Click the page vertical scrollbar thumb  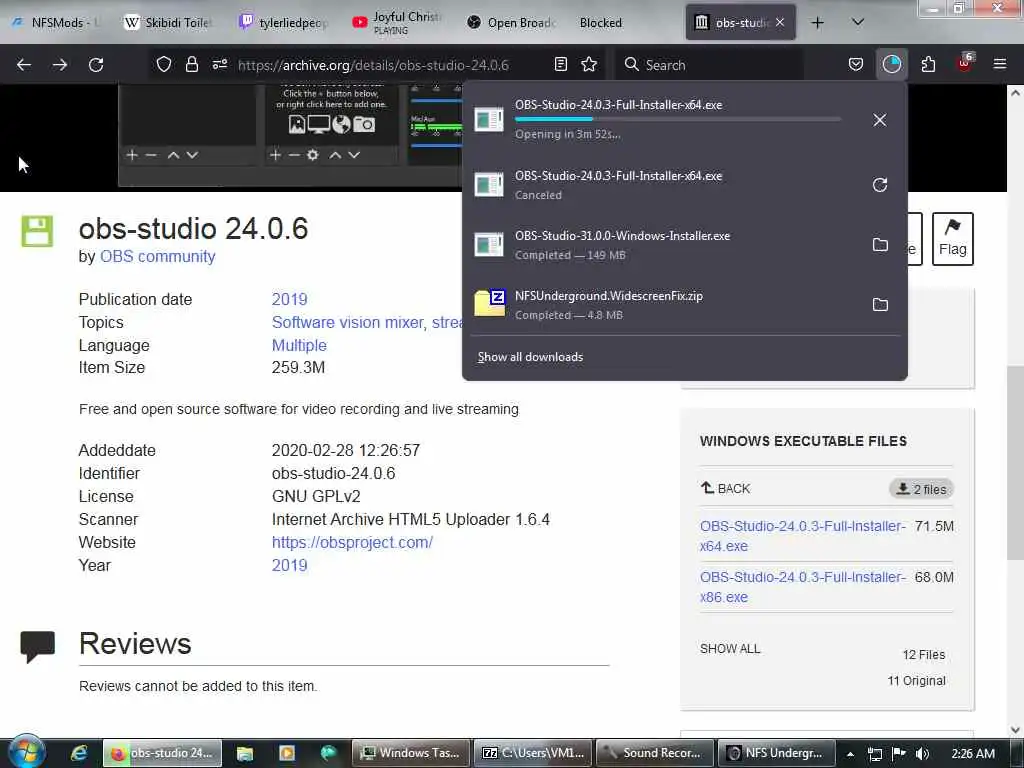pos(1016,462)
